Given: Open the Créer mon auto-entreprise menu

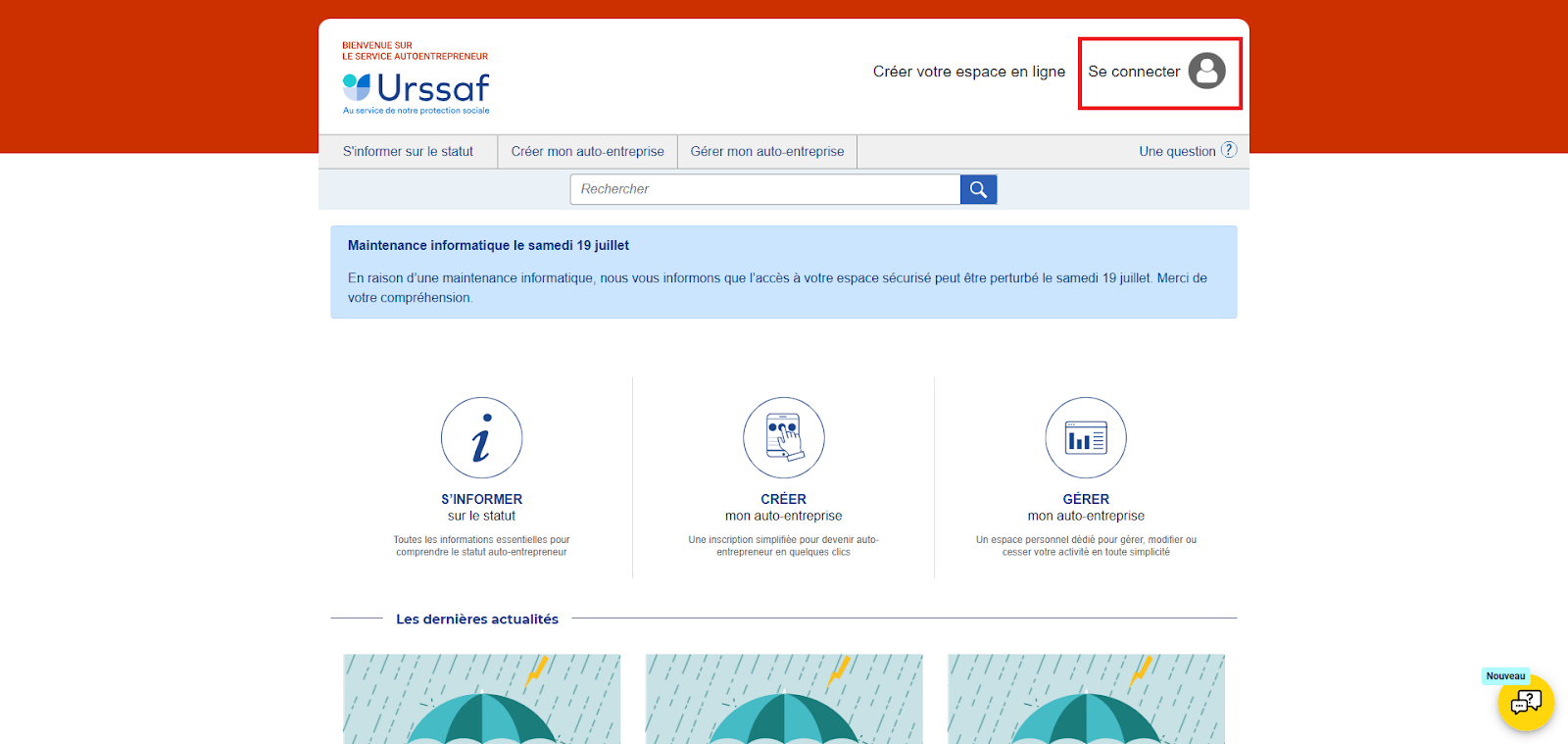Looking at the screenshot, I should point(587,152).
